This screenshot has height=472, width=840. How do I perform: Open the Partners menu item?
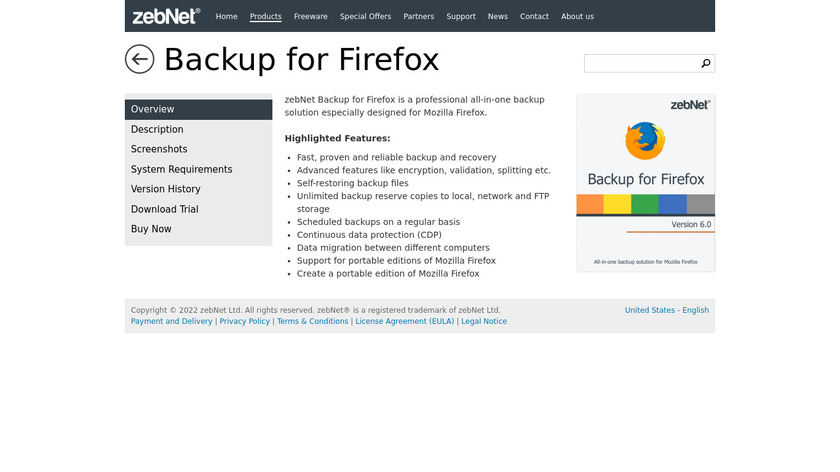click(x=418, y=17)
